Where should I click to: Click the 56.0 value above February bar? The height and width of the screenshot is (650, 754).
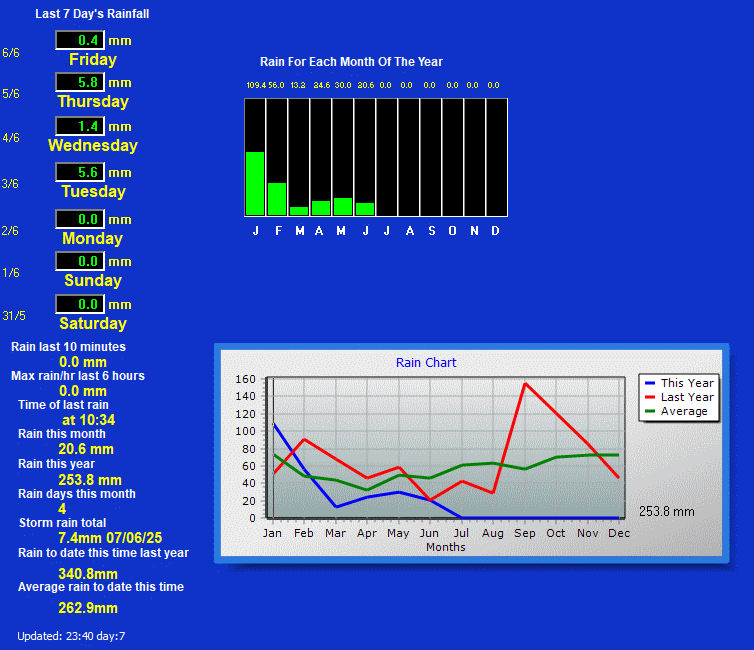[276, 85]
